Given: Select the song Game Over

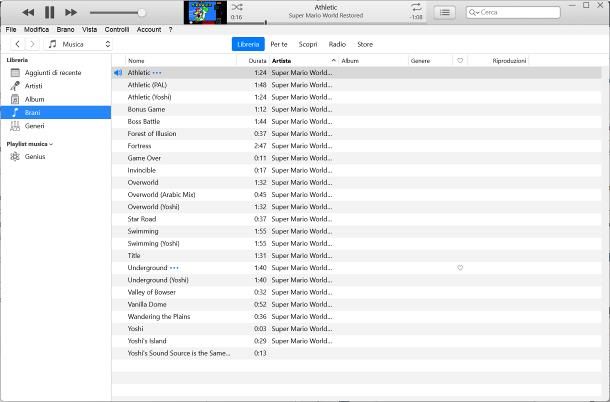Looking at the screenshot, I should [356, 158].
